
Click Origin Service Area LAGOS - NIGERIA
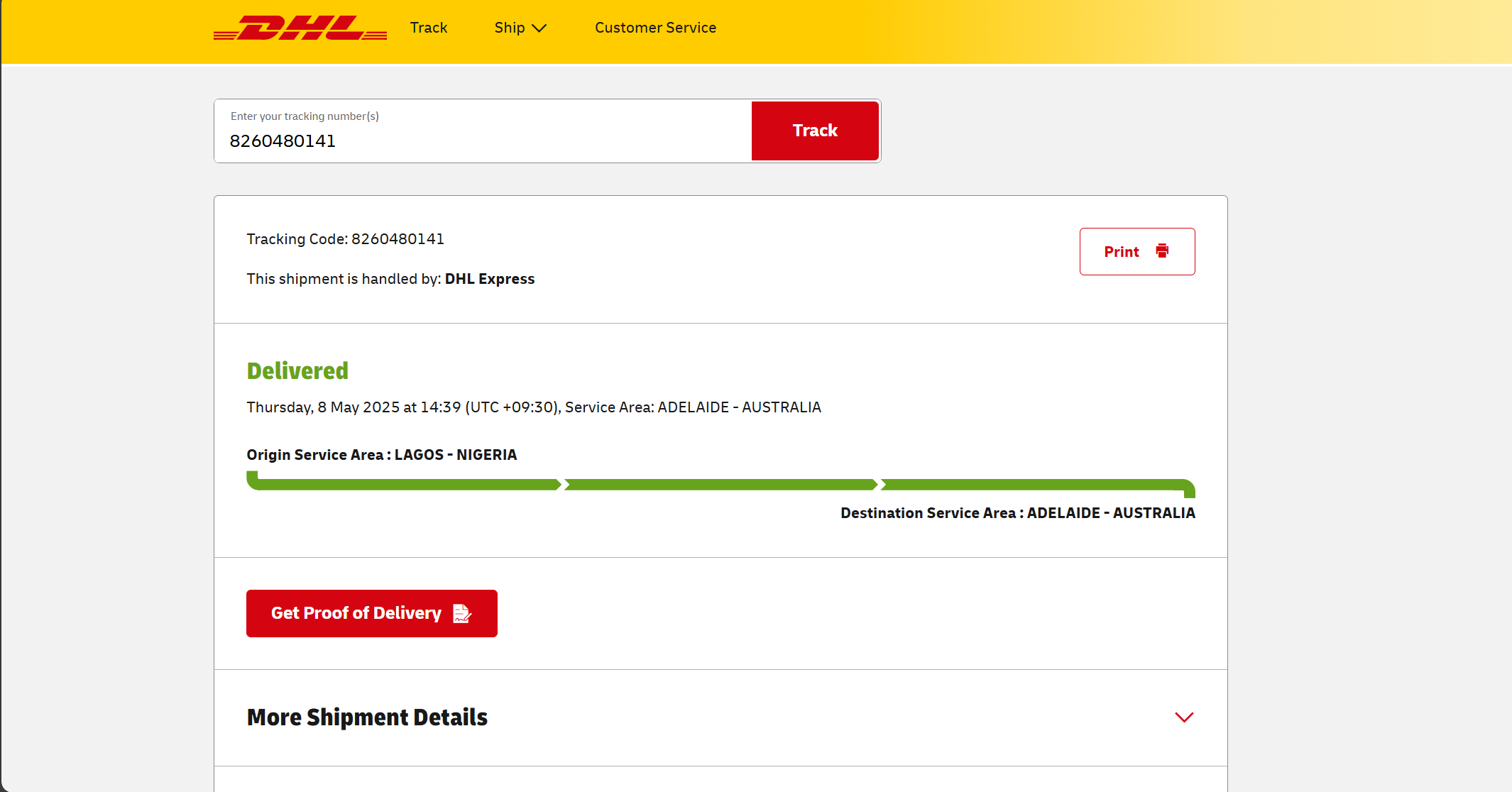[x=382, y=455]
